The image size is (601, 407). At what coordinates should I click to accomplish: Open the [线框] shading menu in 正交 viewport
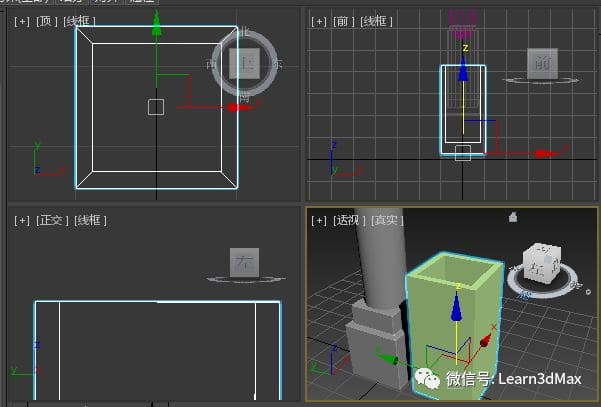(x=90, y=220)
